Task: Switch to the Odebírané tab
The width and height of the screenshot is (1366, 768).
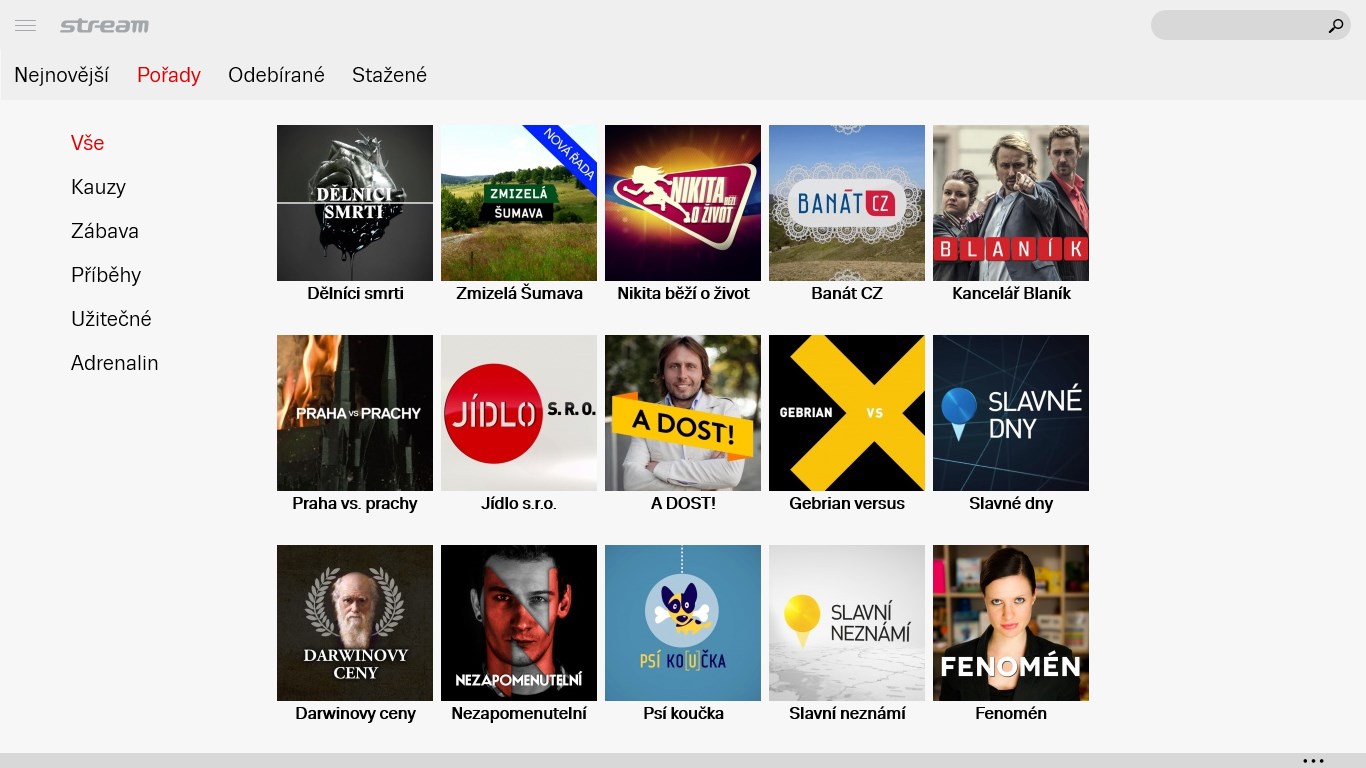Action: tap(276, 75)
